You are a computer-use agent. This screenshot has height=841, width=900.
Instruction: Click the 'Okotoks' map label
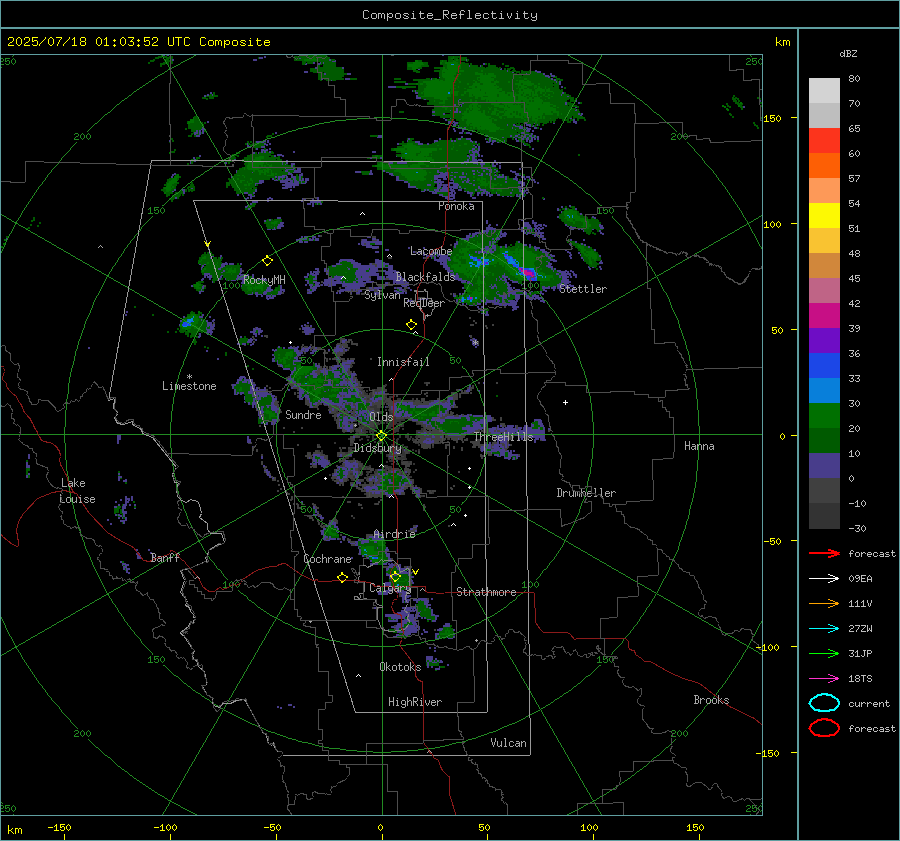point(400,667)
